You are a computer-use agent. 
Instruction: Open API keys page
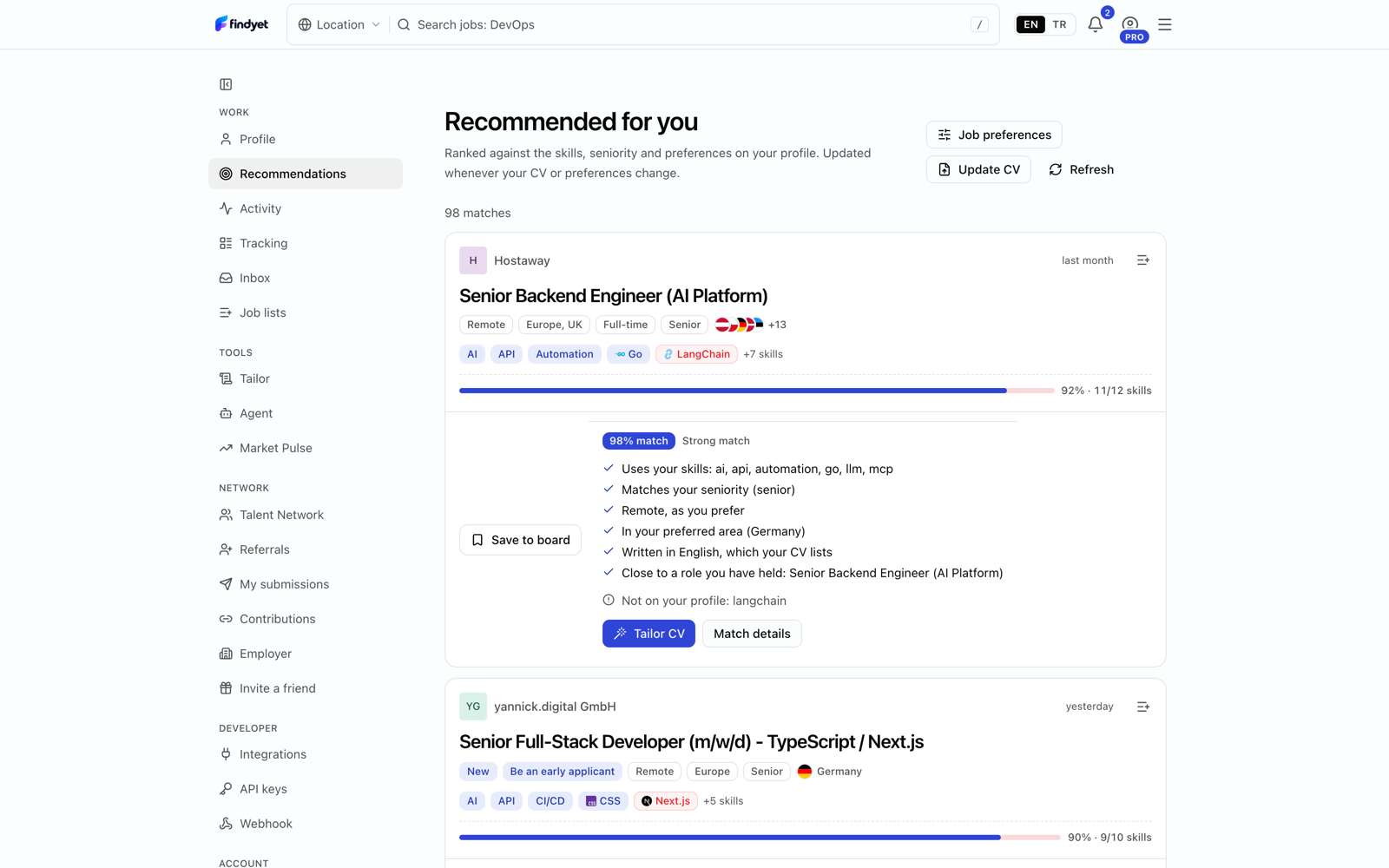[x=306, y=789]
